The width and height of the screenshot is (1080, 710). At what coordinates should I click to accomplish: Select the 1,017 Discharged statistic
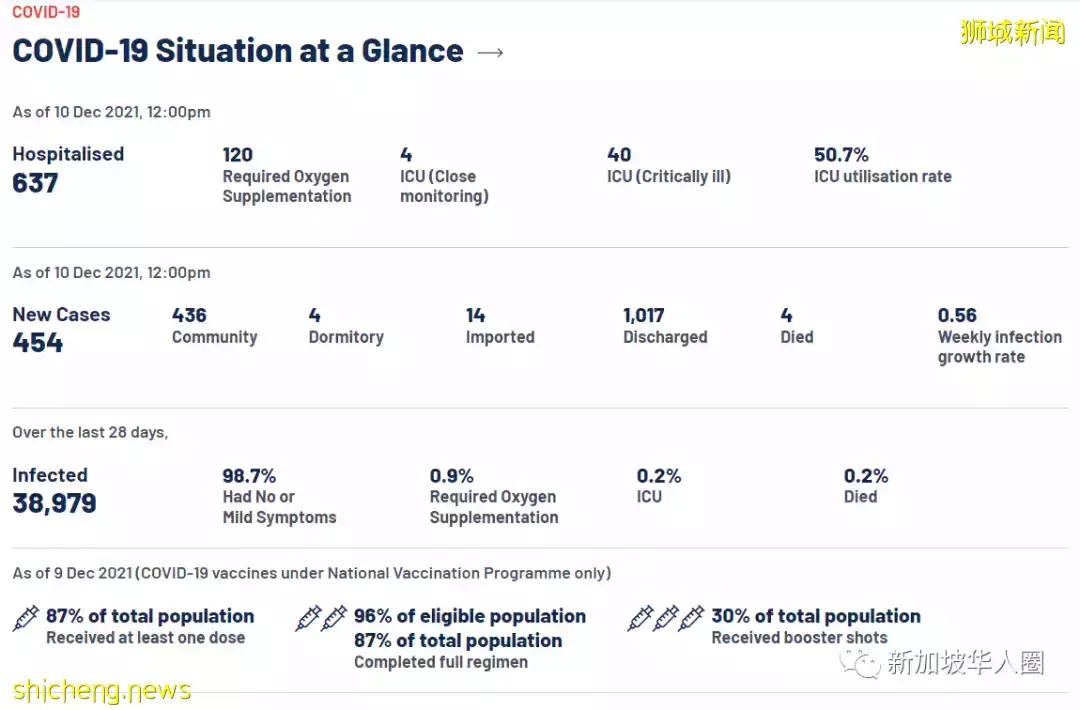tap(644, 315)
